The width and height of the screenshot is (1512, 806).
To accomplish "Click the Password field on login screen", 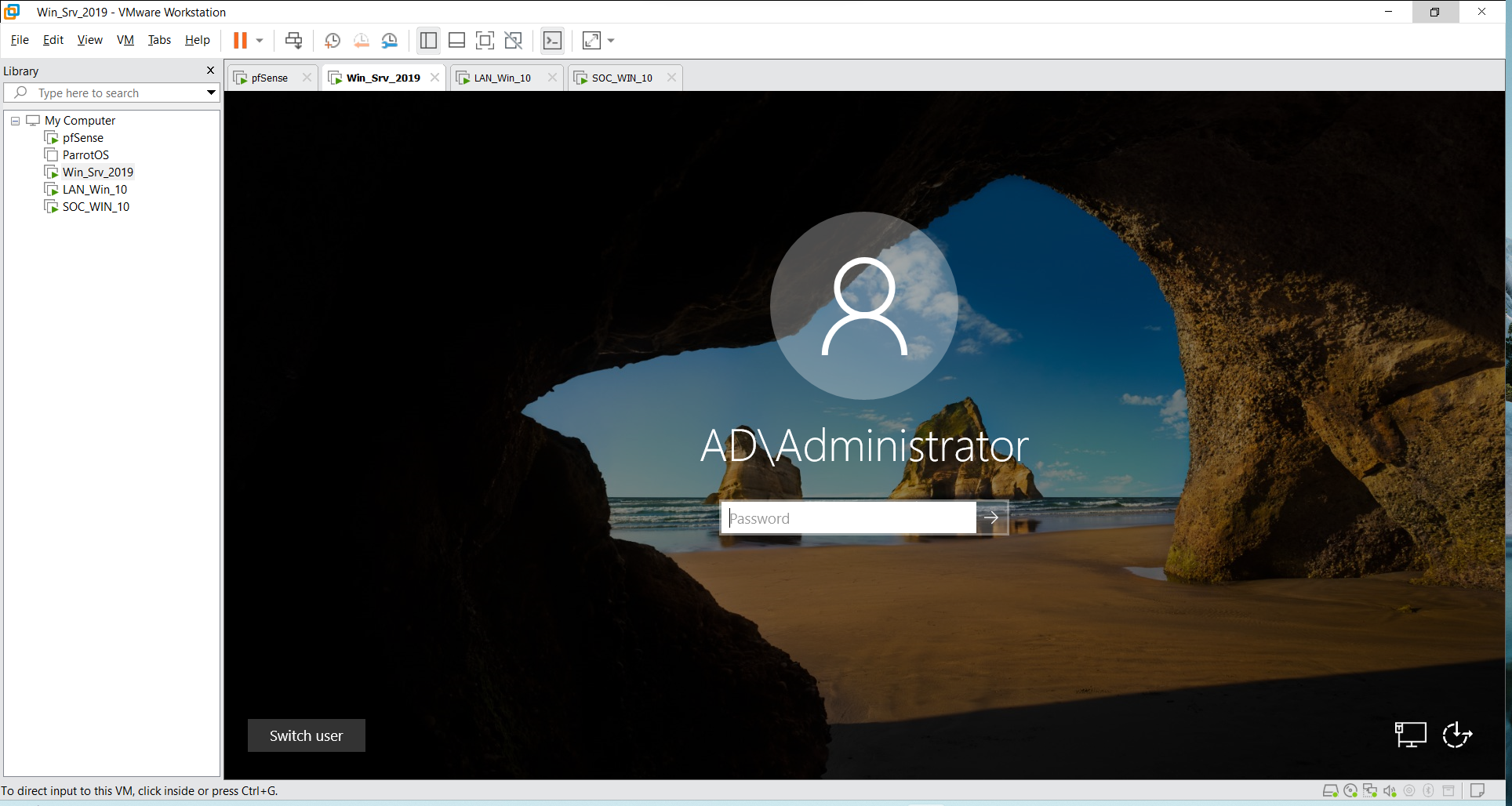I will coord(849,518).
